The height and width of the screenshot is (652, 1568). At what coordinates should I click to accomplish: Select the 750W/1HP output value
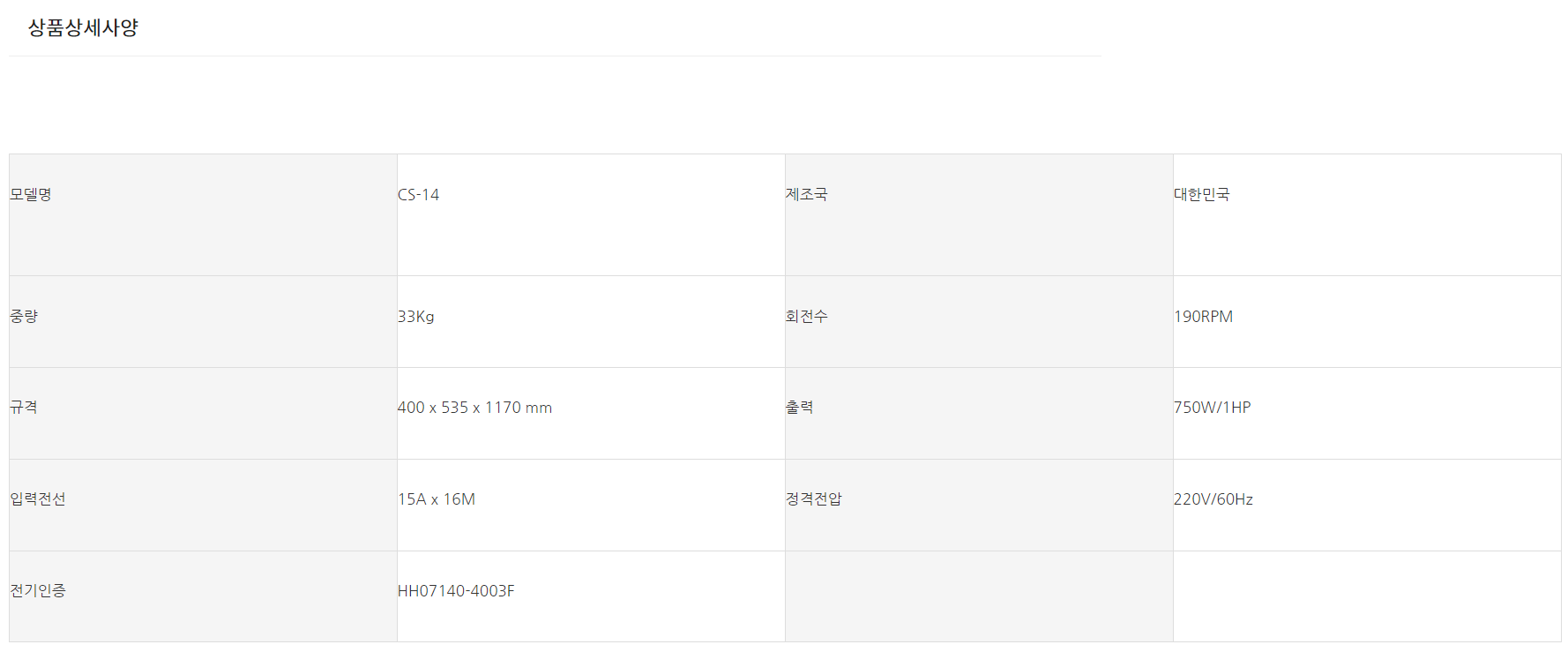point(1212,408)
